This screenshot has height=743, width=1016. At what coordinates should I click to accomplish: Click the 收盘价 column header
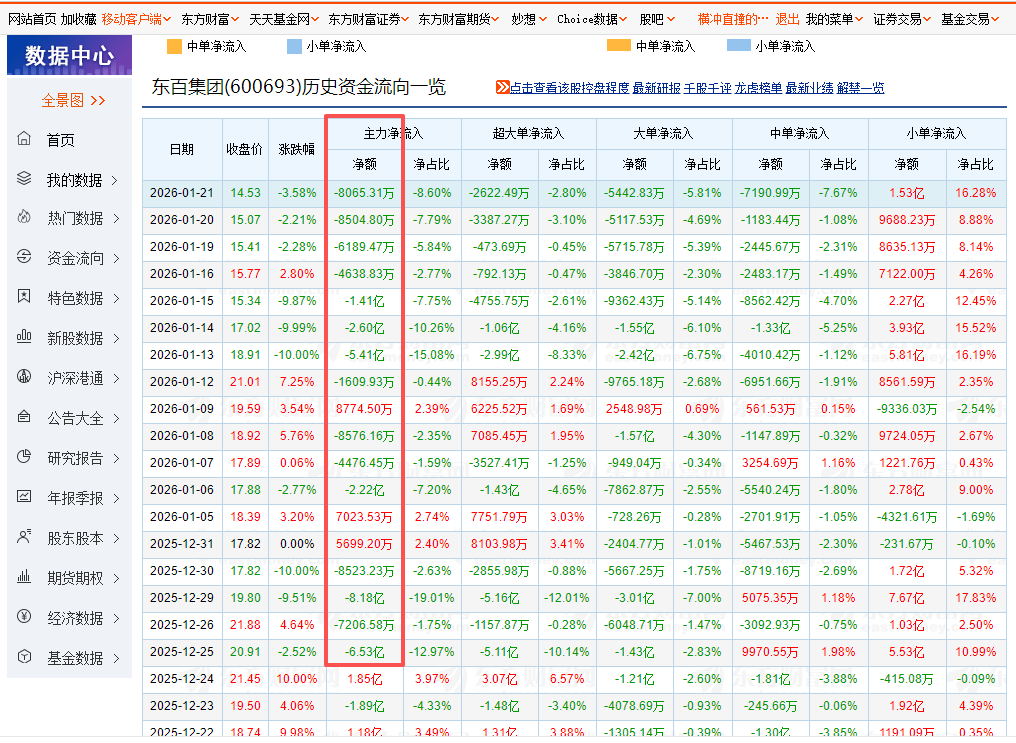click(x=245, y=149)
